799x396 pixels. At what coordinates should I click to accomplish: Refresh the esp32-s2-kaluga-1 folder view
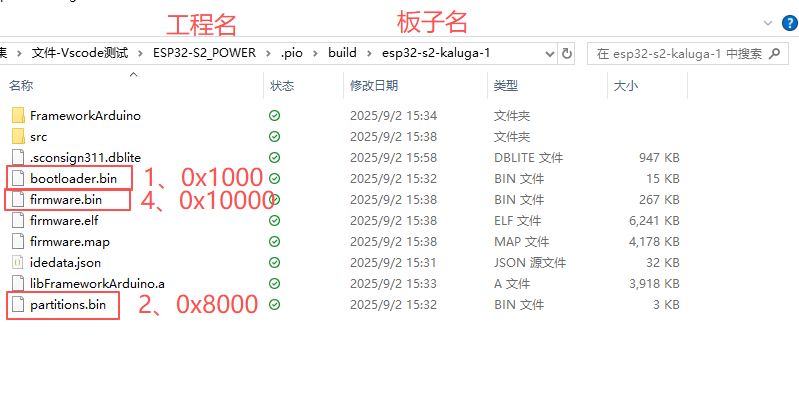(x=566, y=53)
